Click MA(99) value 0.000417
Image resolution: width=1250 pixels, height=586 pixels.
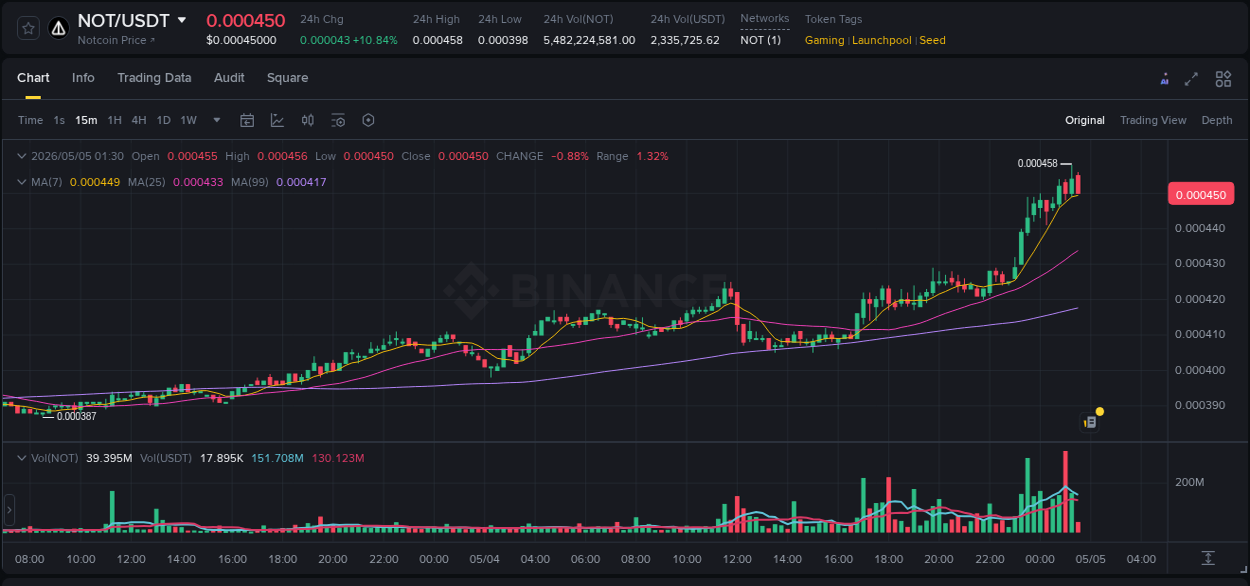(x=301, y=182)
